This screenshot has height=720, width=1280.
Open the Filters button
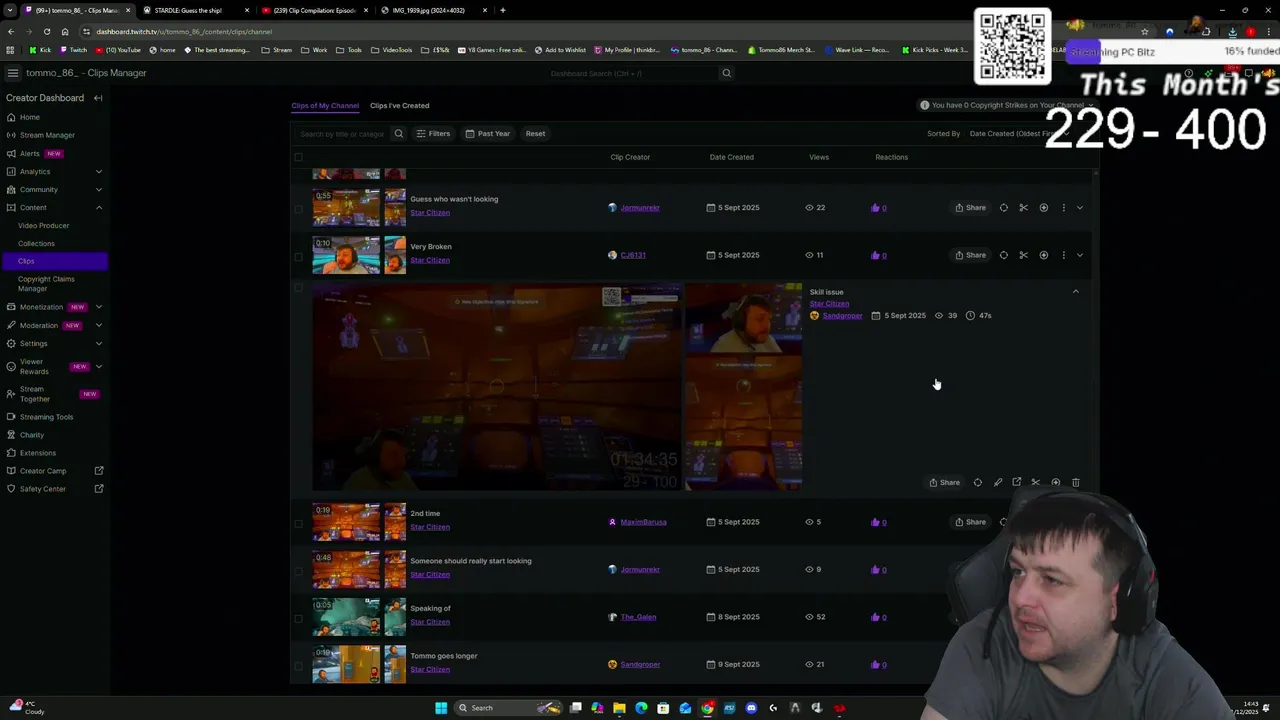pyautogui.click(x=433, y=133)
